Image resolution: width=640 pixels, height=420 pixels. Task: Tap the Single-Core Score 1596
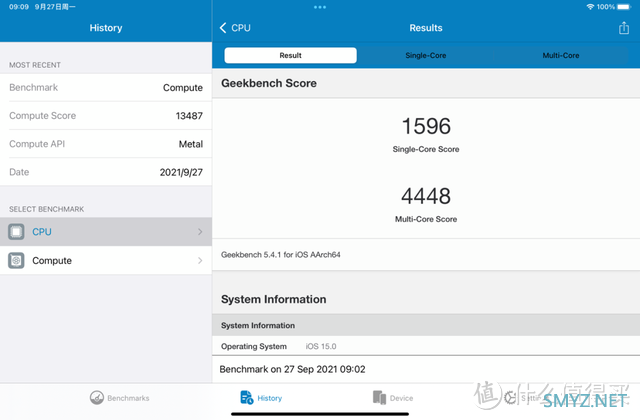[426, 126]
